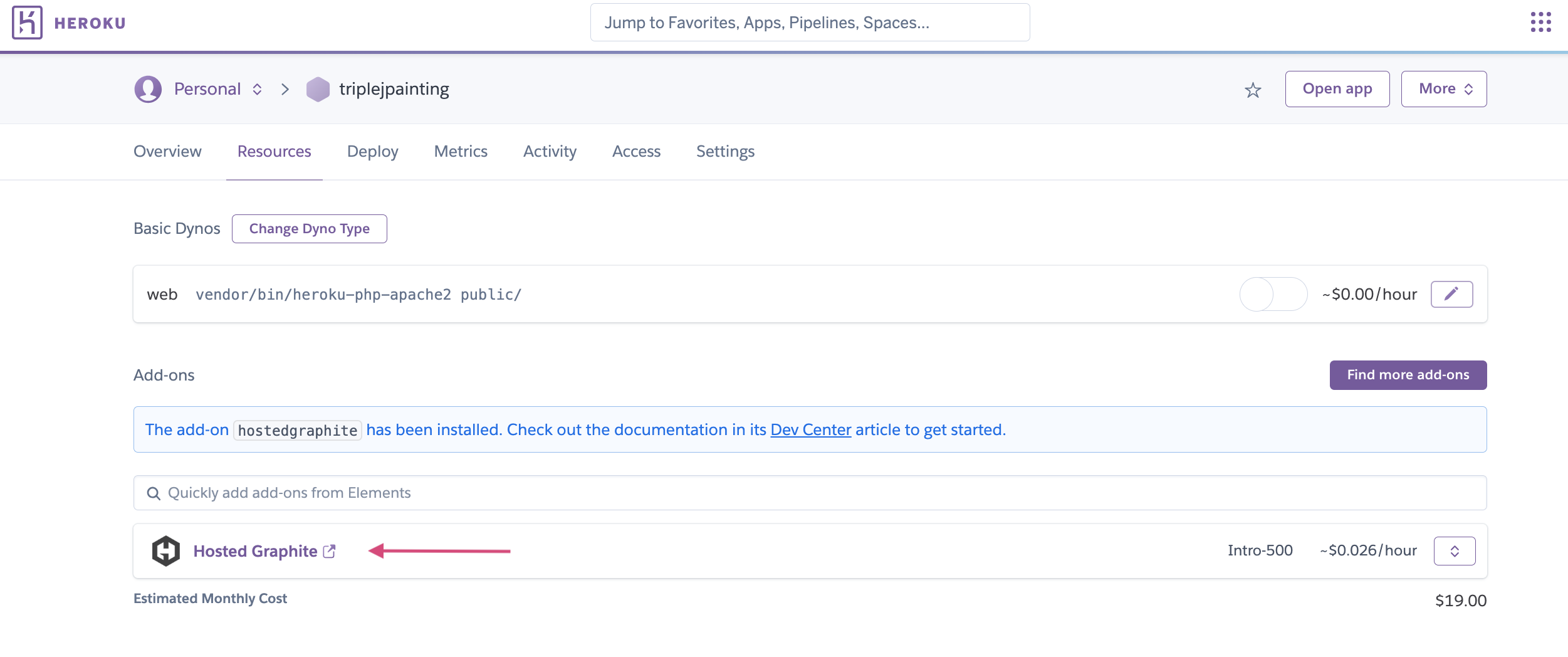Click the Jump to Favorites search field
This screenshot has width=1568, height=657.
(x=810, y=23)
